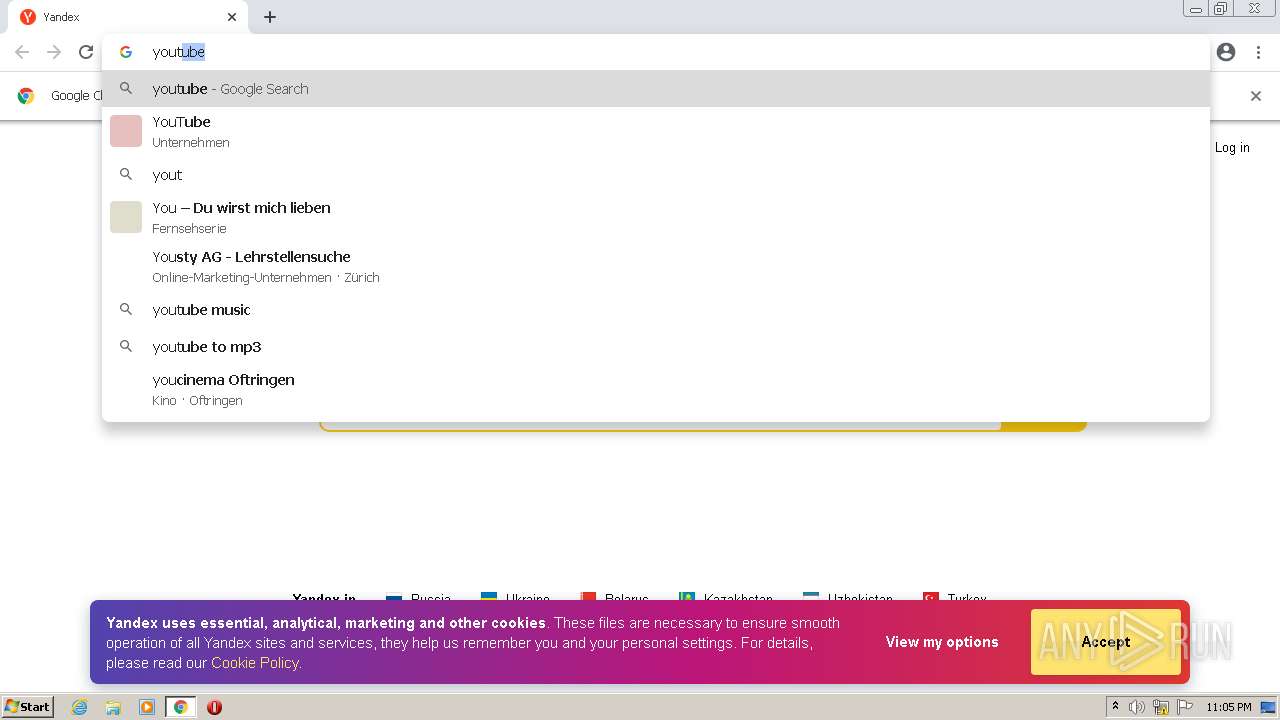Click magnifier icon beside 'youtube music'
Viewport: 1280px width, 720px height.
tap(126, 310)
